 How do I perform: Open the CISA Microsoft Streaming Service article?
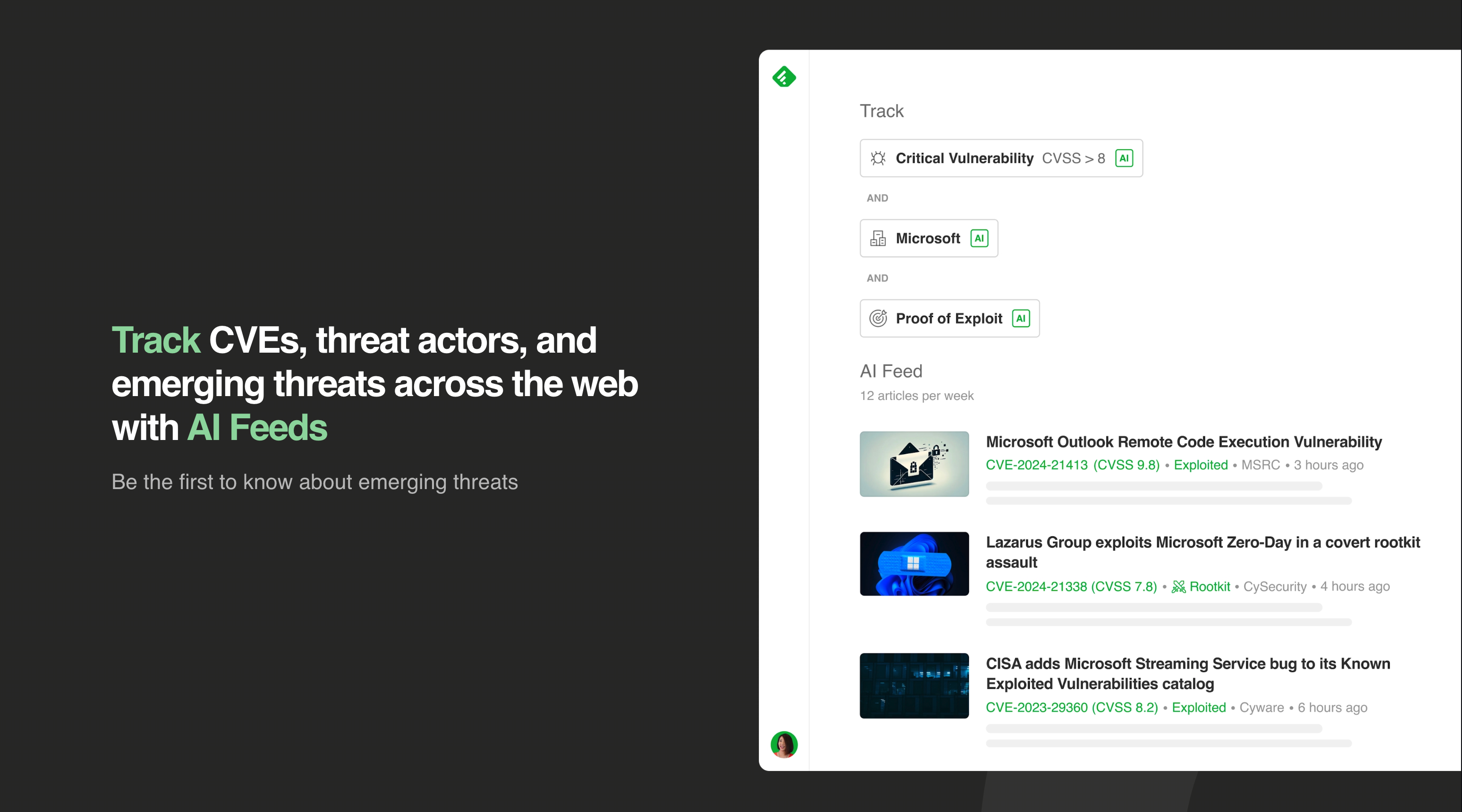pyautogui.click(x=1187, y=664)
